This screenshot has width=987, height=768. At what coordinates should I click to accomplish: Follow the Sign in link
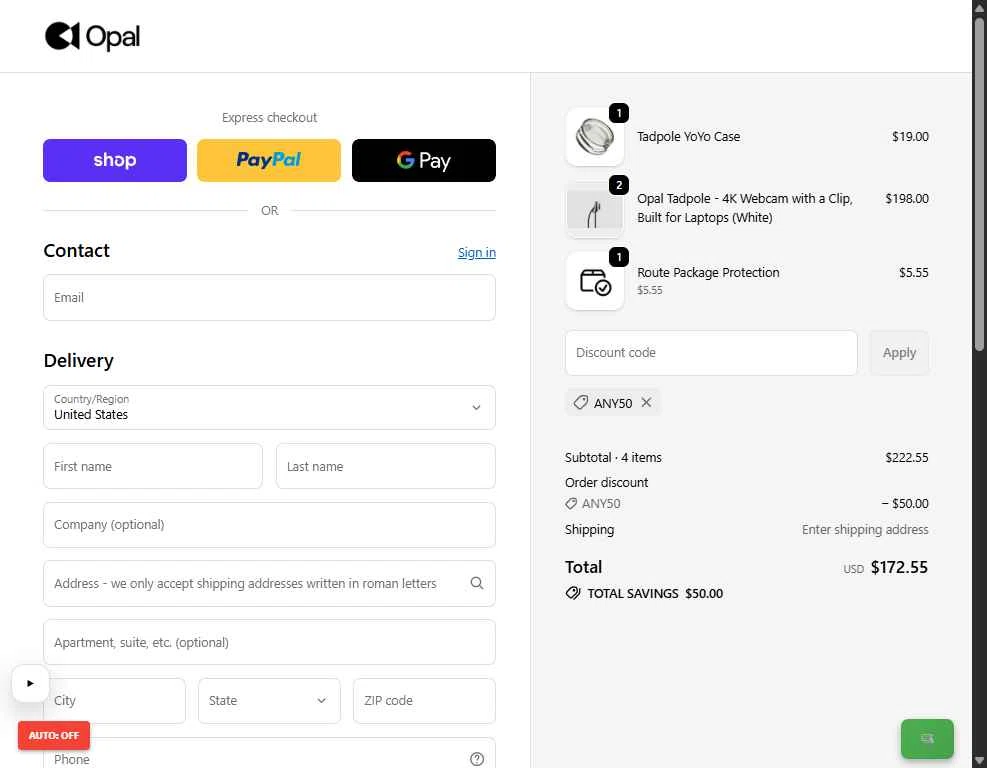pyautogui.click(x=477, y=252)
